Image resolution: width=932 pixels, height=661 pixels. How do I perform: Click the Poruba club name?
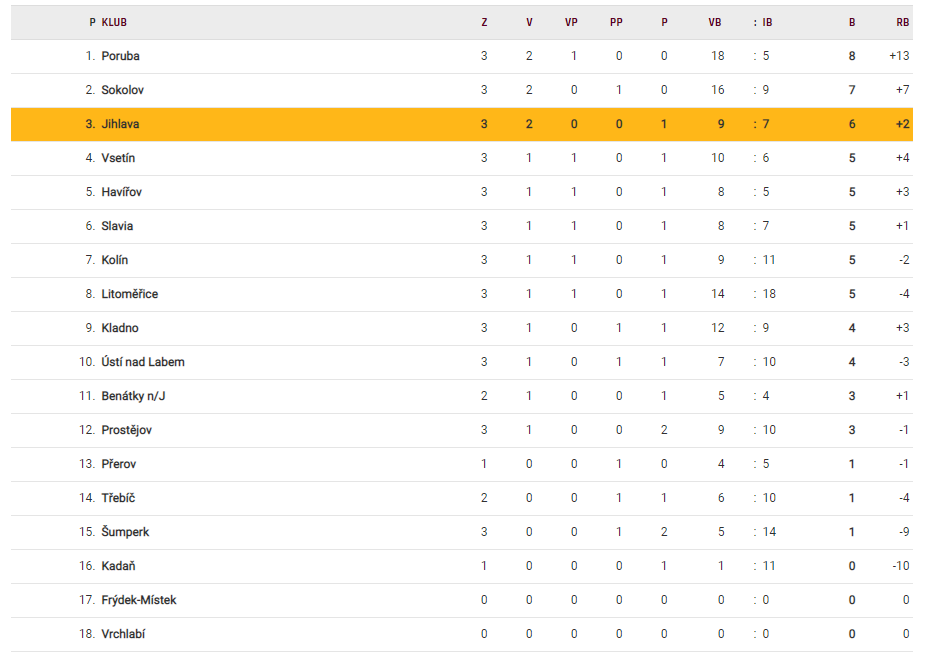coord(120,56)
